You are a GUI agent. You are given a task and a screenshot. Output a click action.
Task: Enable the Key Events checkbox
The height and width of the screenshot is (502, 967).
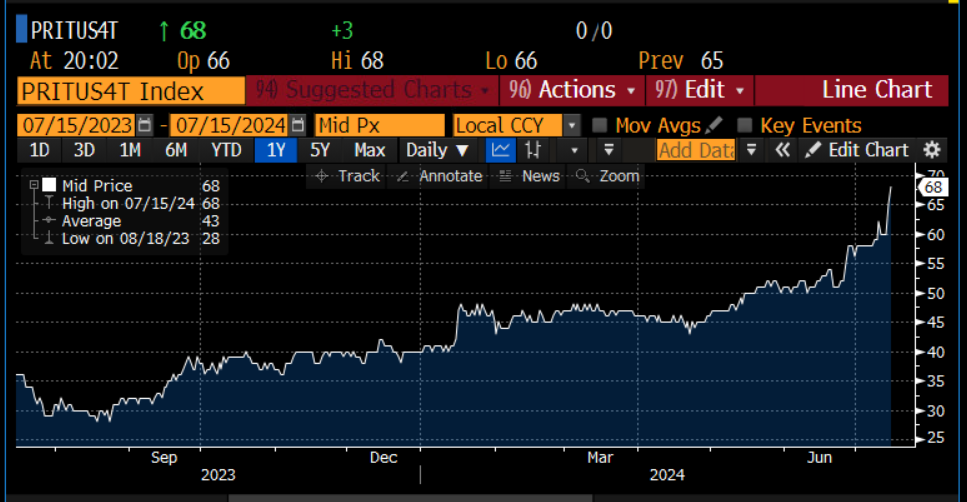[x=744, y=126]
